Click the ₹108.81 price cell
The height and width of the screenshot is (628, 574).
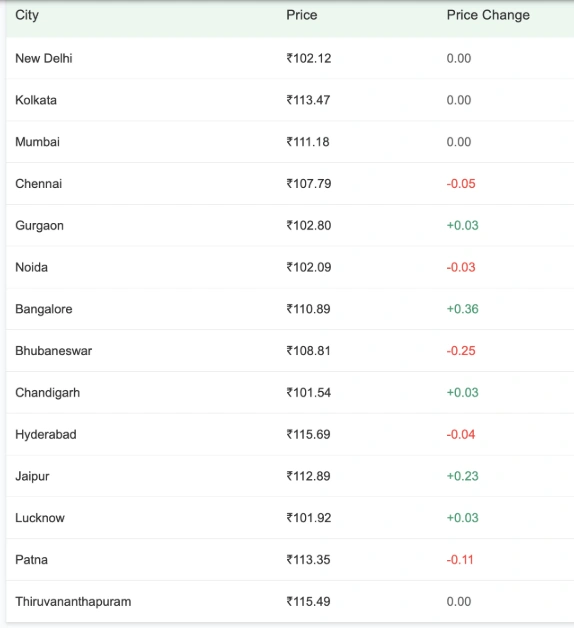[x=308, y=351]
